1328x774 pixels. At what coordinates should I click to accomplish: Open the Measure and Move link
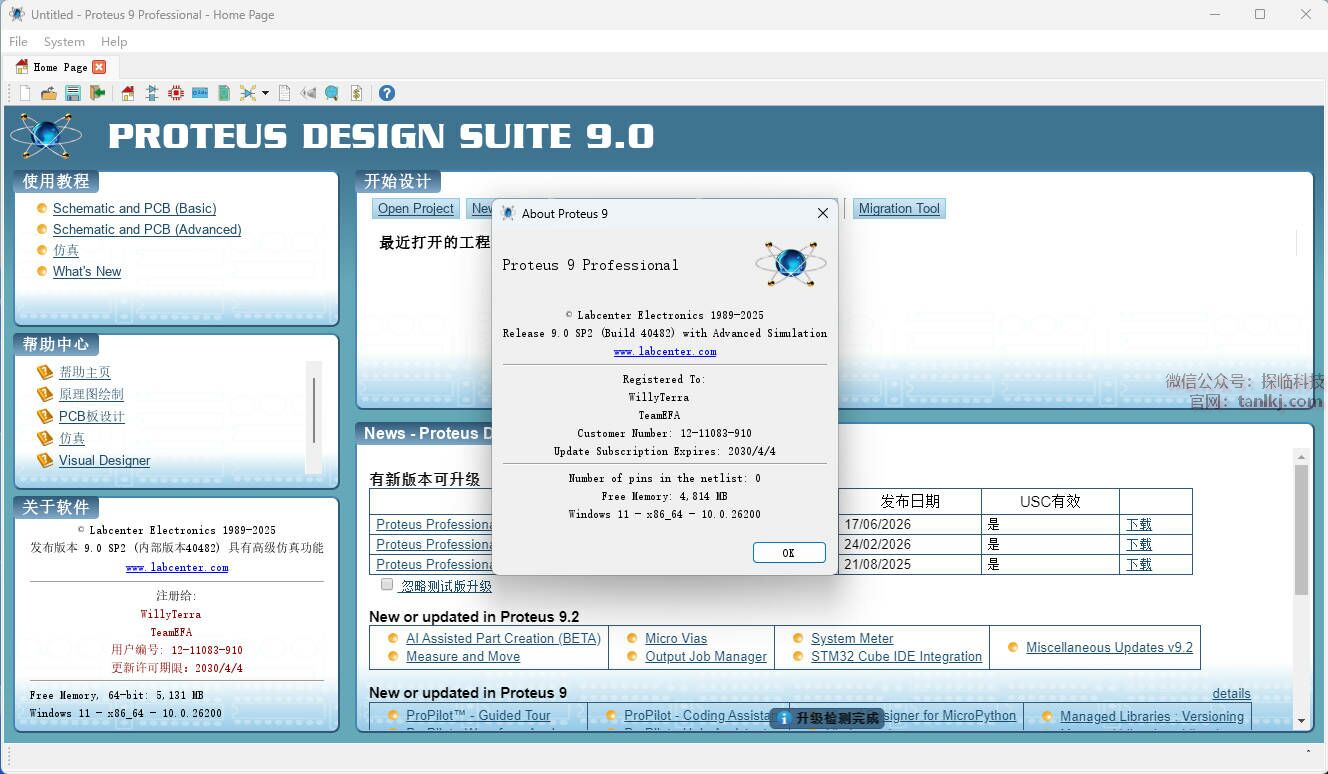[x=463, y=656]
